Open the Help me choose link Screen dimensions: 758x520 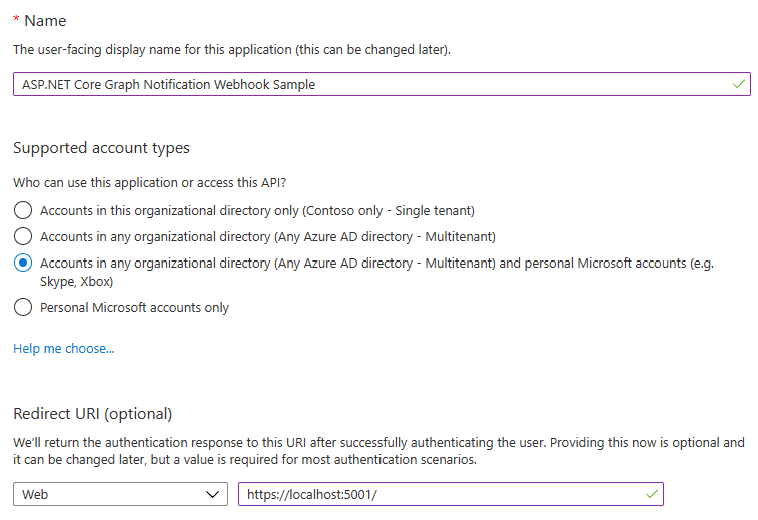[x=64, y=348]
